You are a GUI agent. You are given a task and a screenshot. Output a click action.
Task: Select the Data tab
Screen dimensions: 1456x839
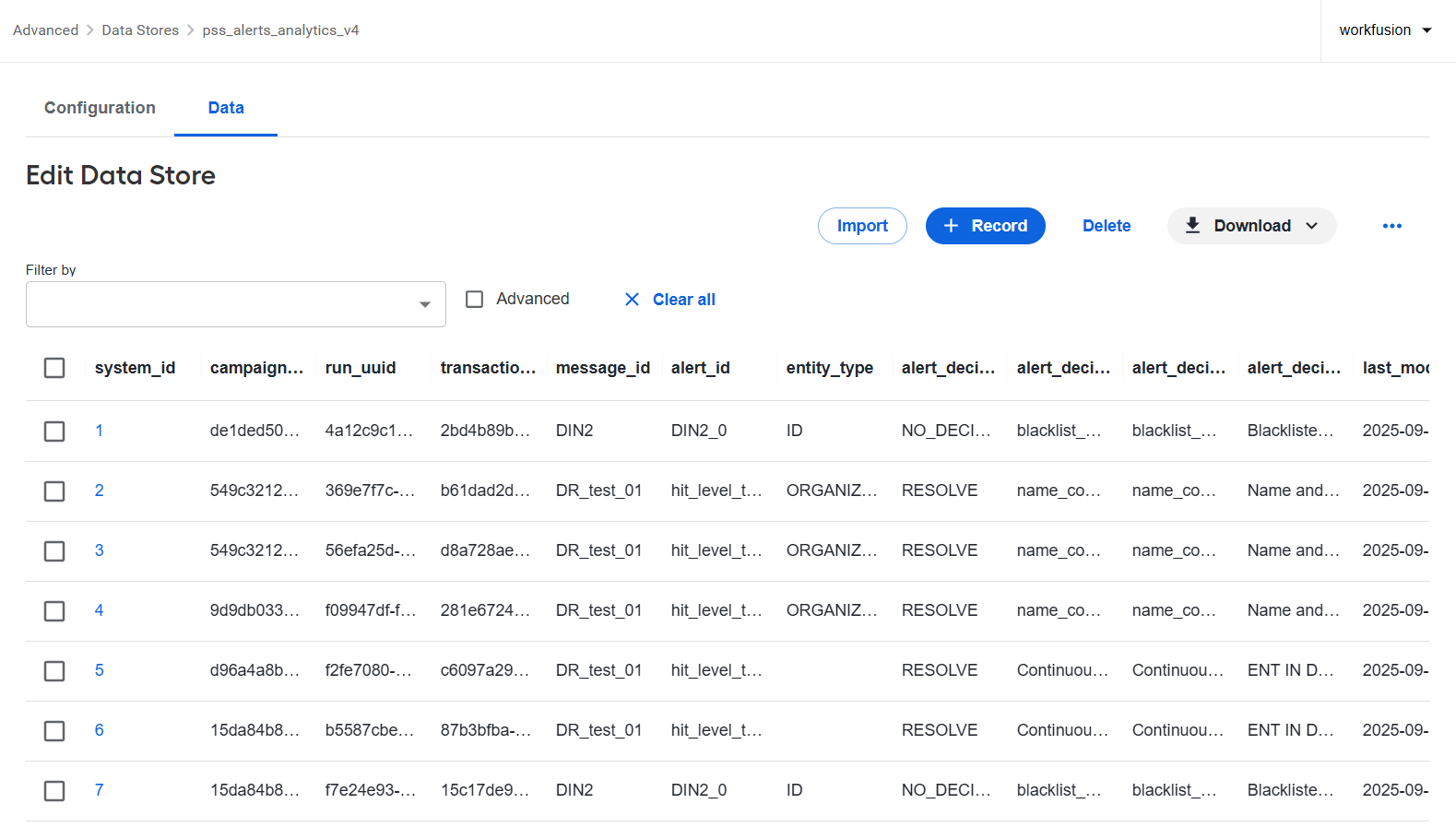(226, 108)
